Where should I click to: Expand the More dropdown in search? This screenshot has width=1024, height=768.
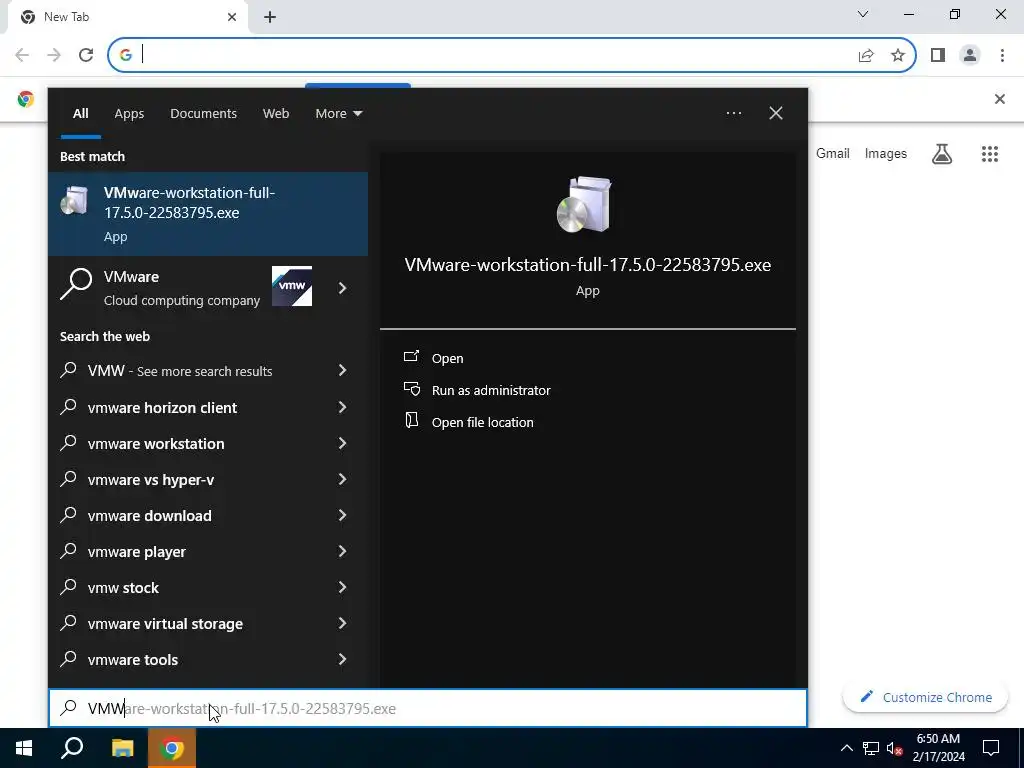click(338, 114)
